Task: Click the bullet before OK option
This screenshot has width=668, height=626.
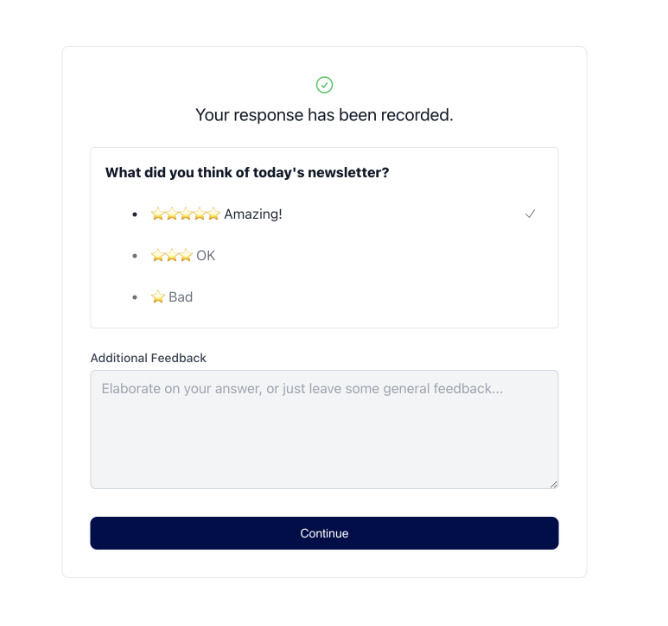Action: tap(135, 256)
